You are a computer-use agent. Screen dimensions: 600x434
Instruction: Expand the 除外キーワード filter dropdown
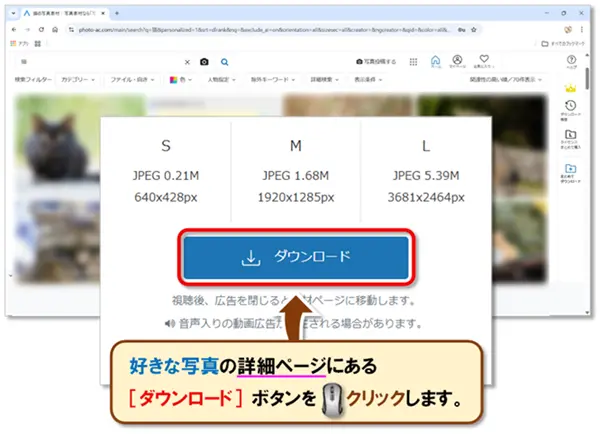click(x=273, y=80)
